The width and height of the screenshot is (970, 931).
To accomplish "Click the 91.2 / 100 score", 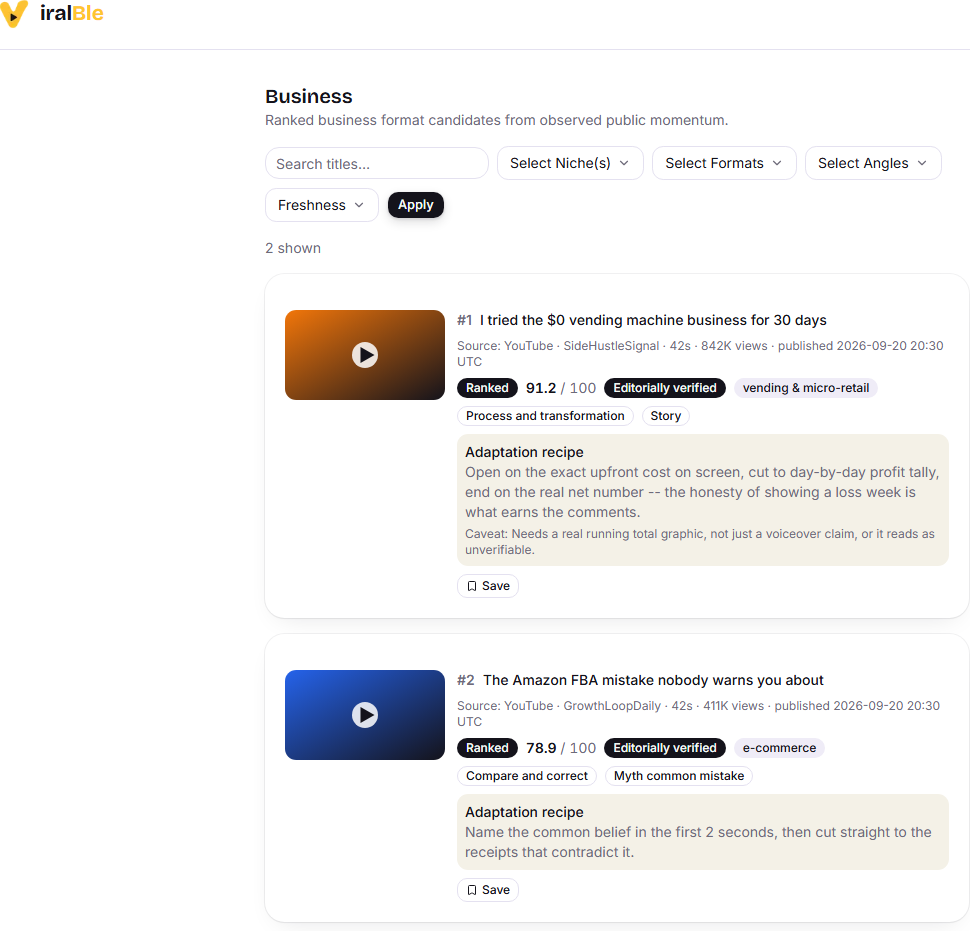I will (x=560, y=388).
